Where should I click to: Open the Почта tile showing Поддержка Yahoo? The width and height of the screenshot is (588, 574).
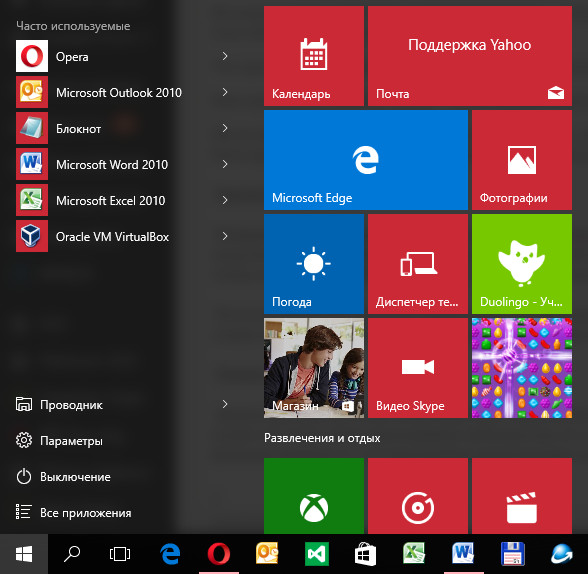click(470, 56)
